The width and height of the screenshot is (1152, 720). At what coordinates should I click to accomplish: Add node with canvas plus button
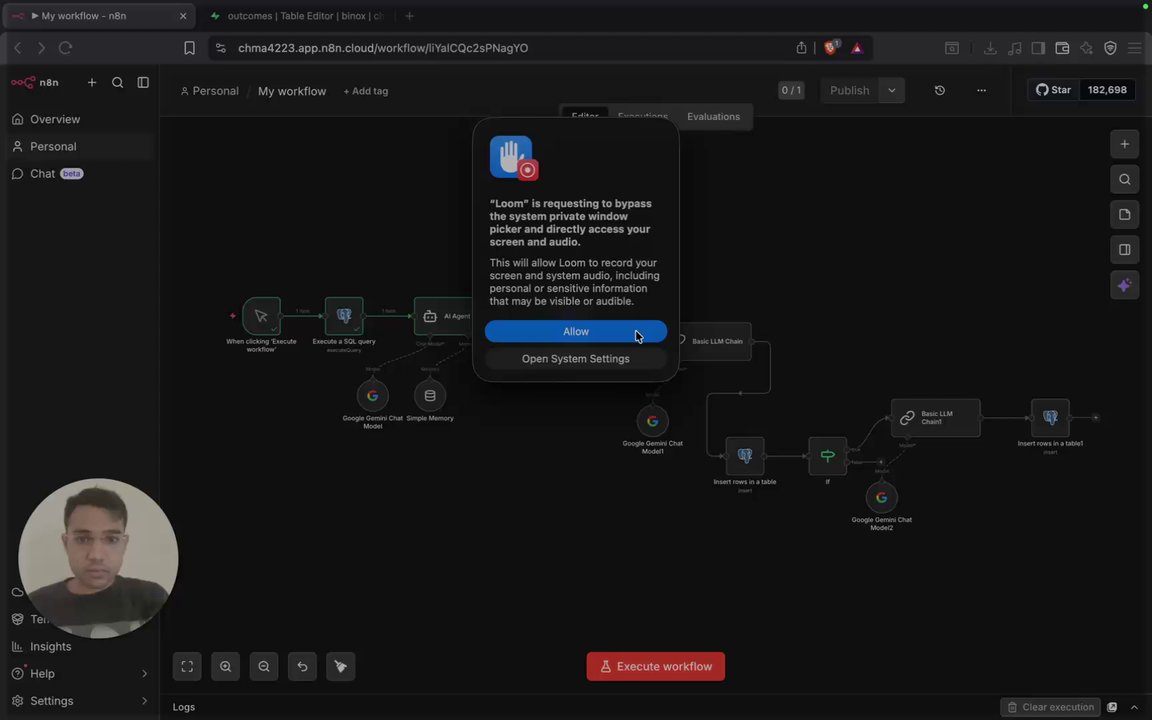pos(1125,144)
